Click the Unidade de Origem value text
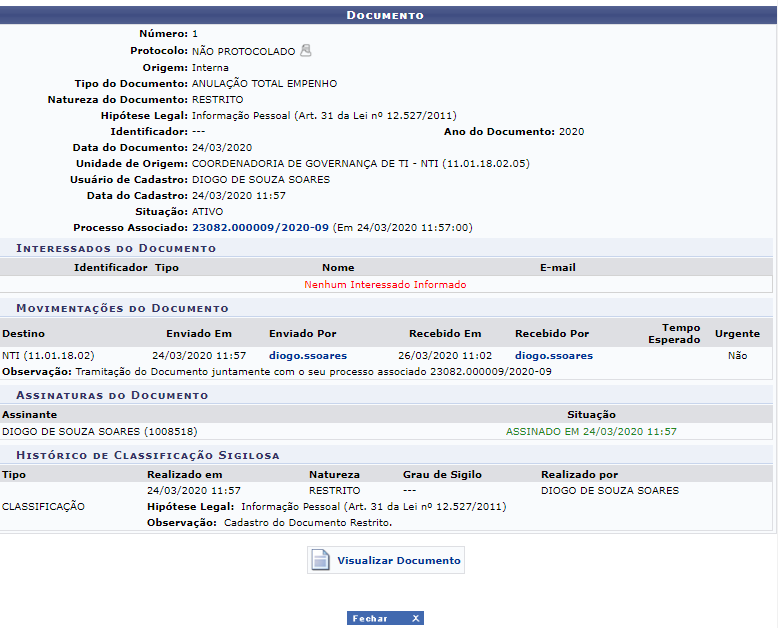Image resolution: width=778 pixels, height=628 pixels. click(360, 163)
